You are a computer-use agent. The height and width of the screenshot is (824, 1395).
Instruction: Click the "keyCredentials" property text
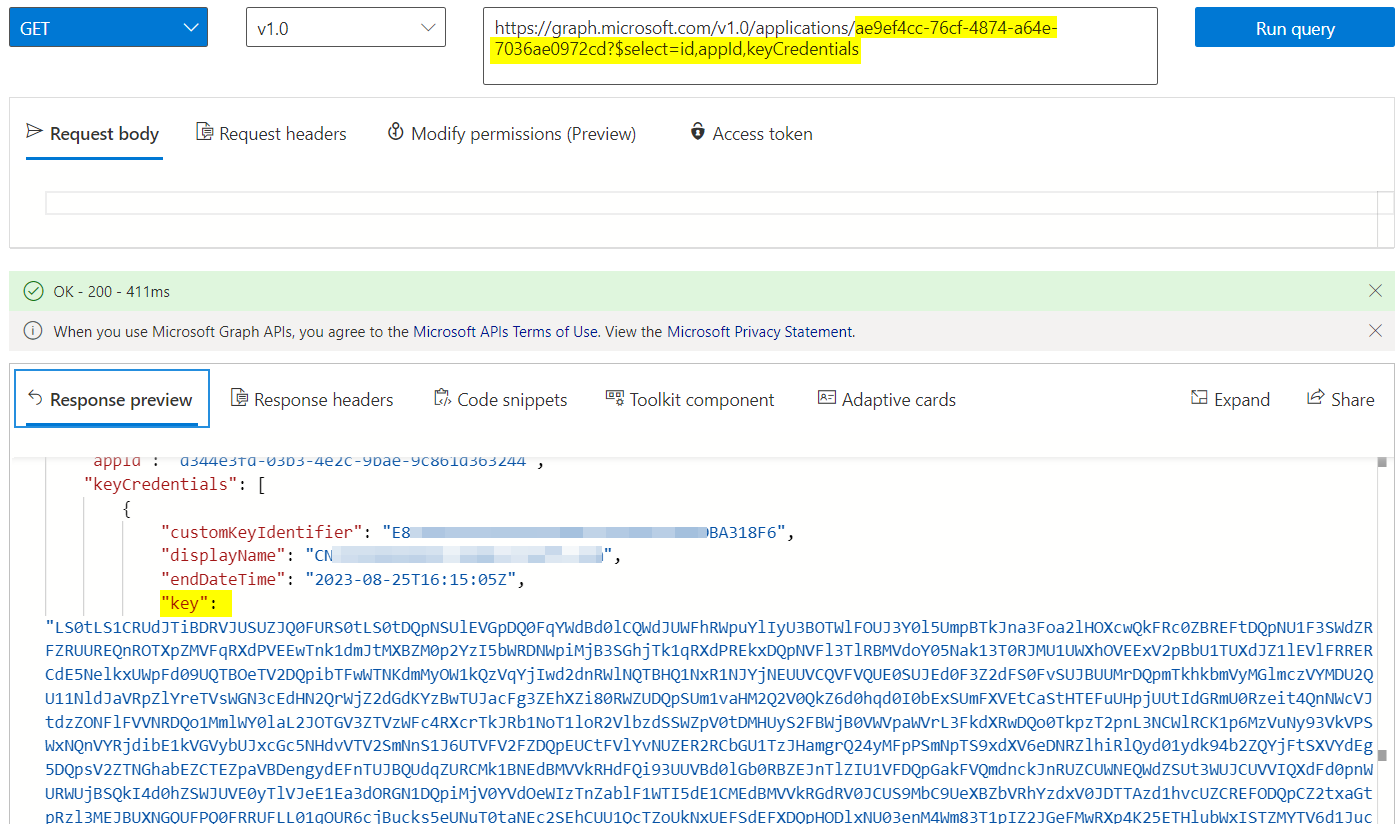(162, 484)
